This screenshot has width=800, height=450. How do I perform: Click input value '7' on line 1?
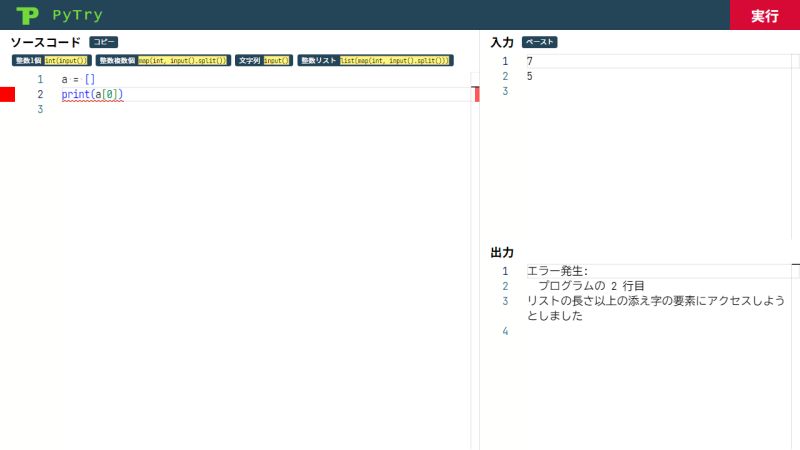pyautogui.click(x=530, y=61)
